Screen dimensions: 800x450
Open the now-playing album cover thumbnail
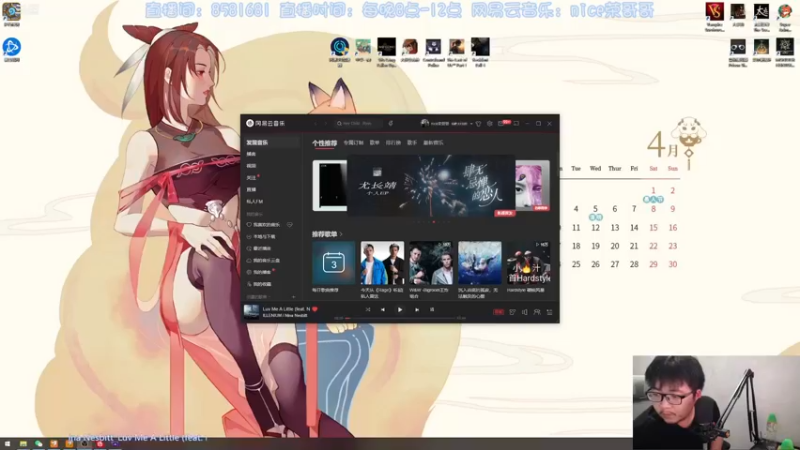pyautogui.click(x=251, y=311)
